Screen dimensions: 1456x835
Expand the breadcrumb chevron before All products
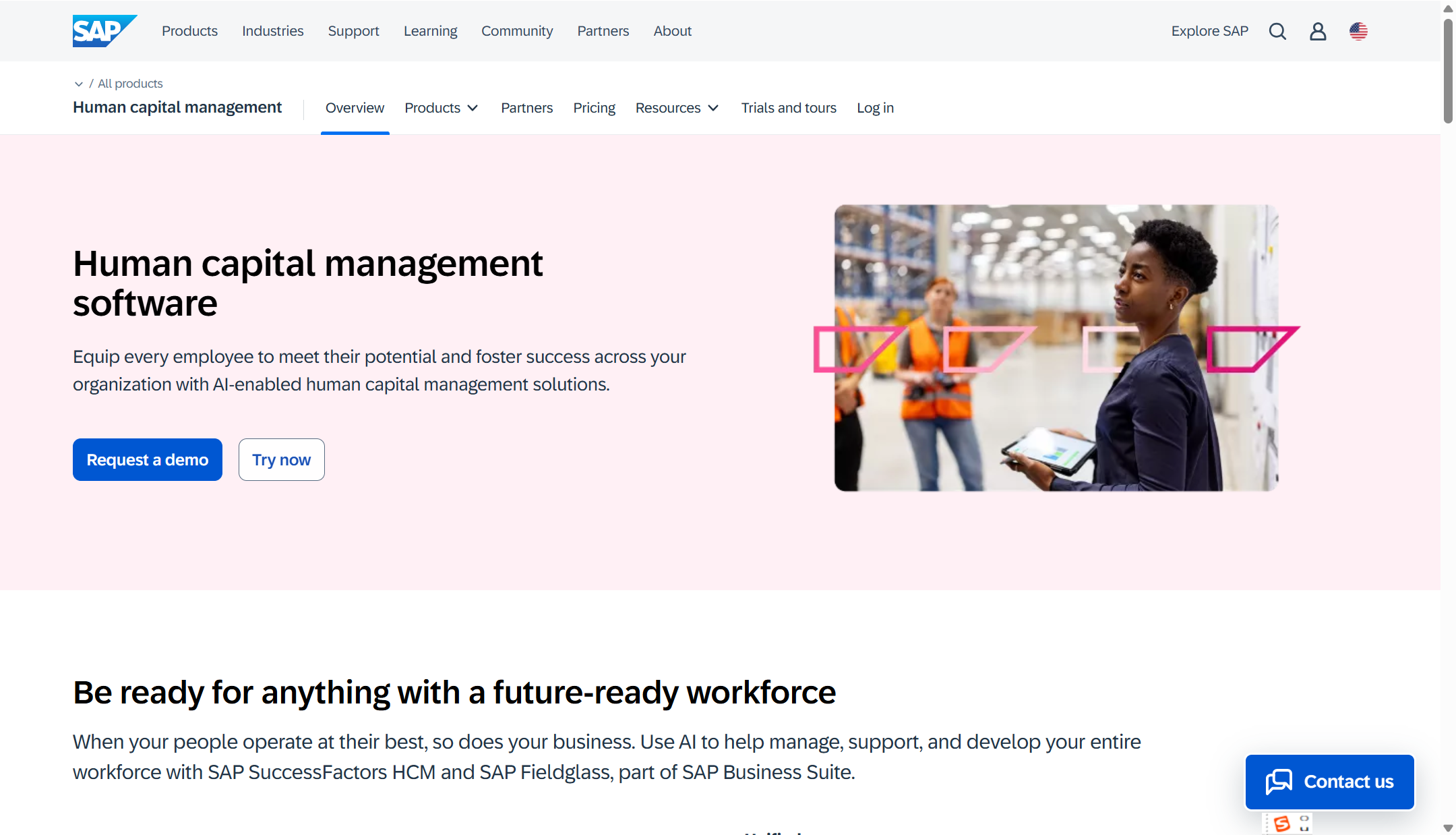(79, 84)
